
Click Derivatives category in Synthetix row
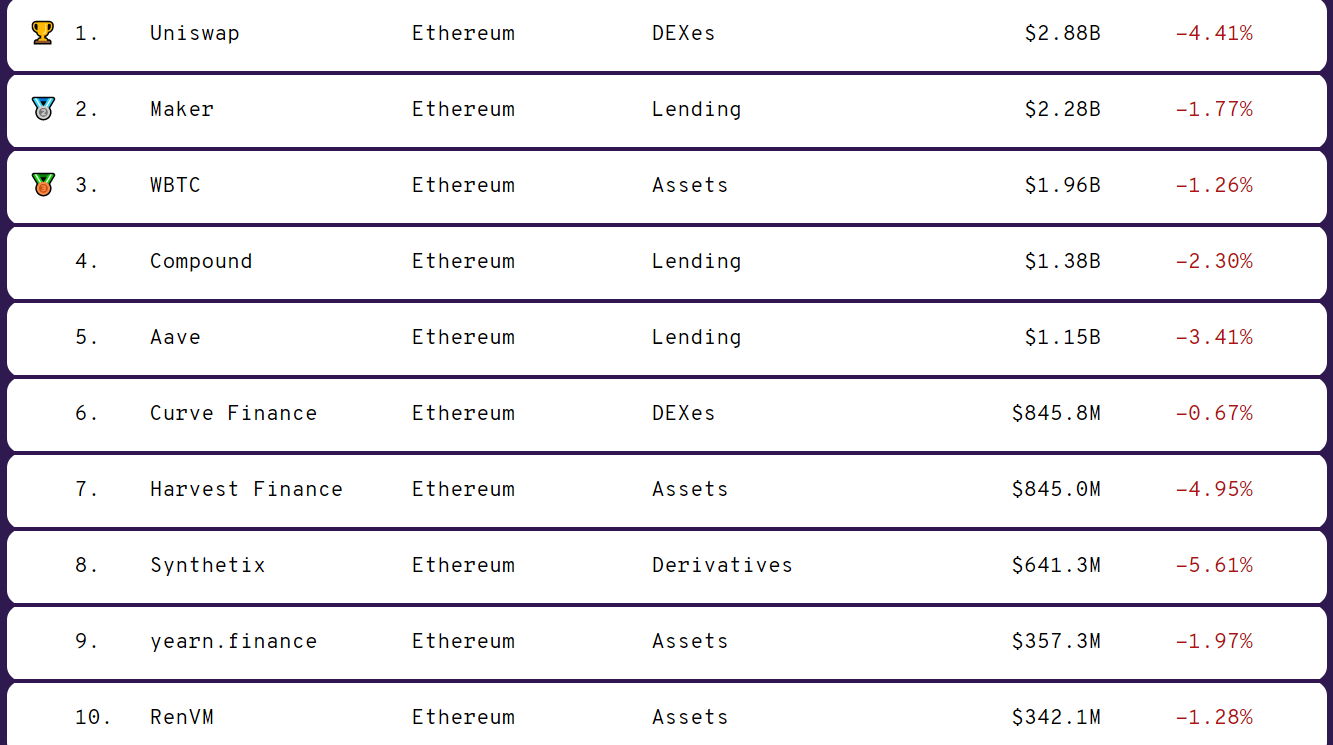[x=722, y=565]
